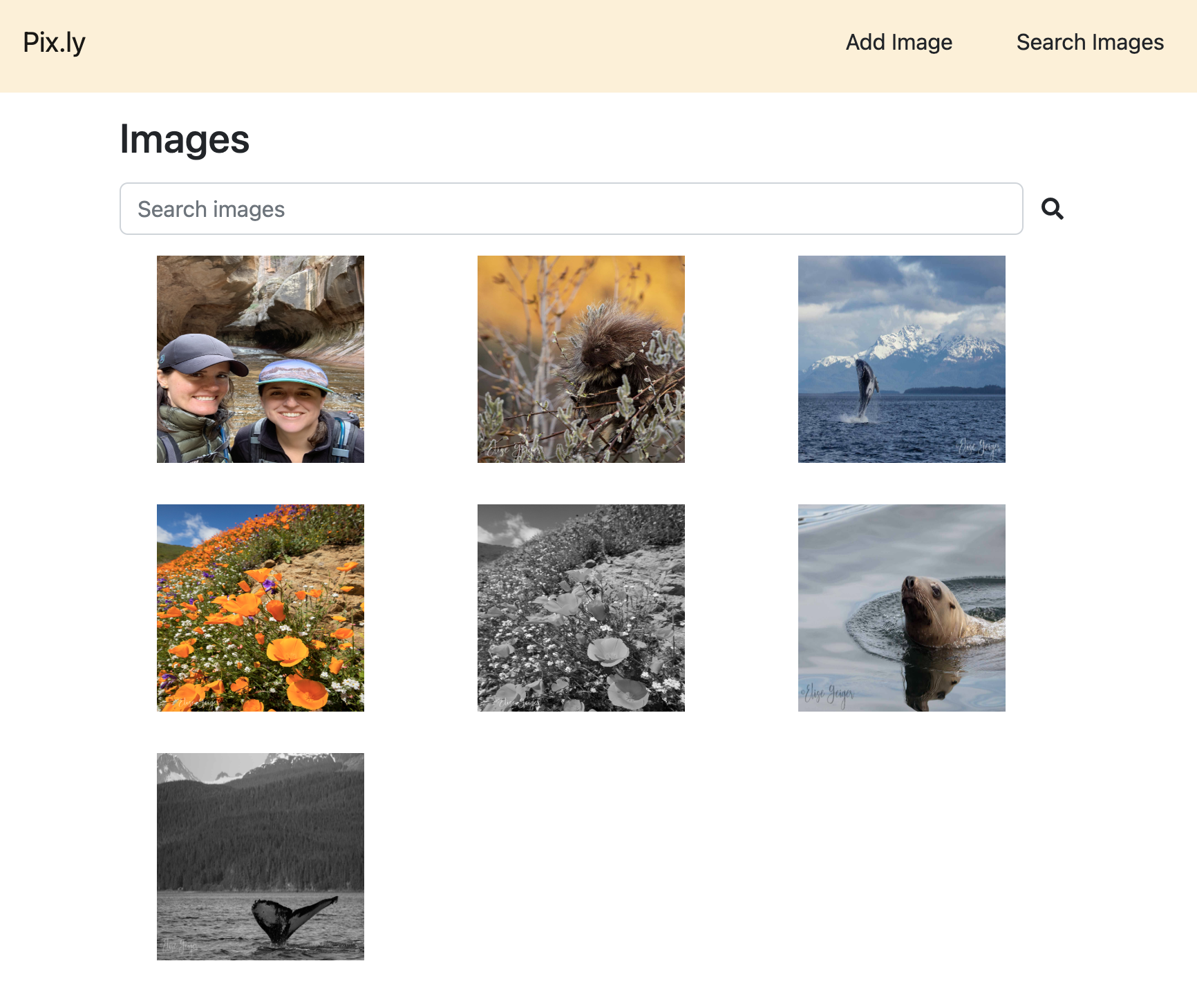Select the first thumbnail in the gallery

coord(260,359)
